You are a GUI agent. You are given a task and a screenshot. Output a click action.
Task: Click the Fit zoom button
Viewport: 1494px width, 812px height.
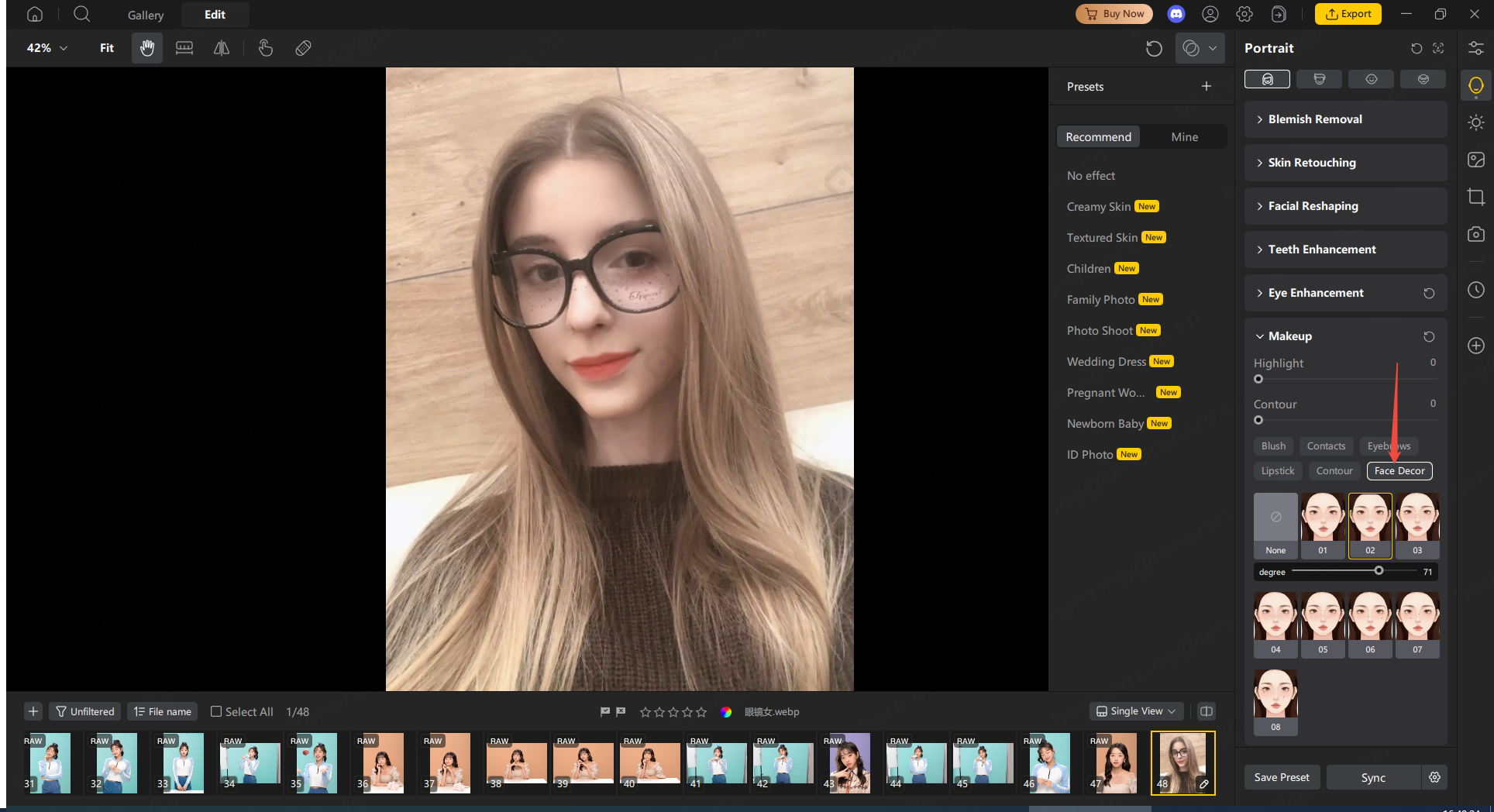[x=107, y=48]
